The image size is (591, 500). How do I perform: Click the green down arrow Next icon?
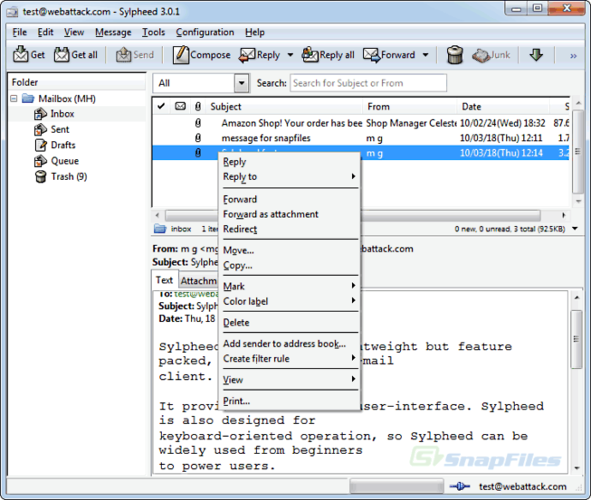[x=536, y=55]
